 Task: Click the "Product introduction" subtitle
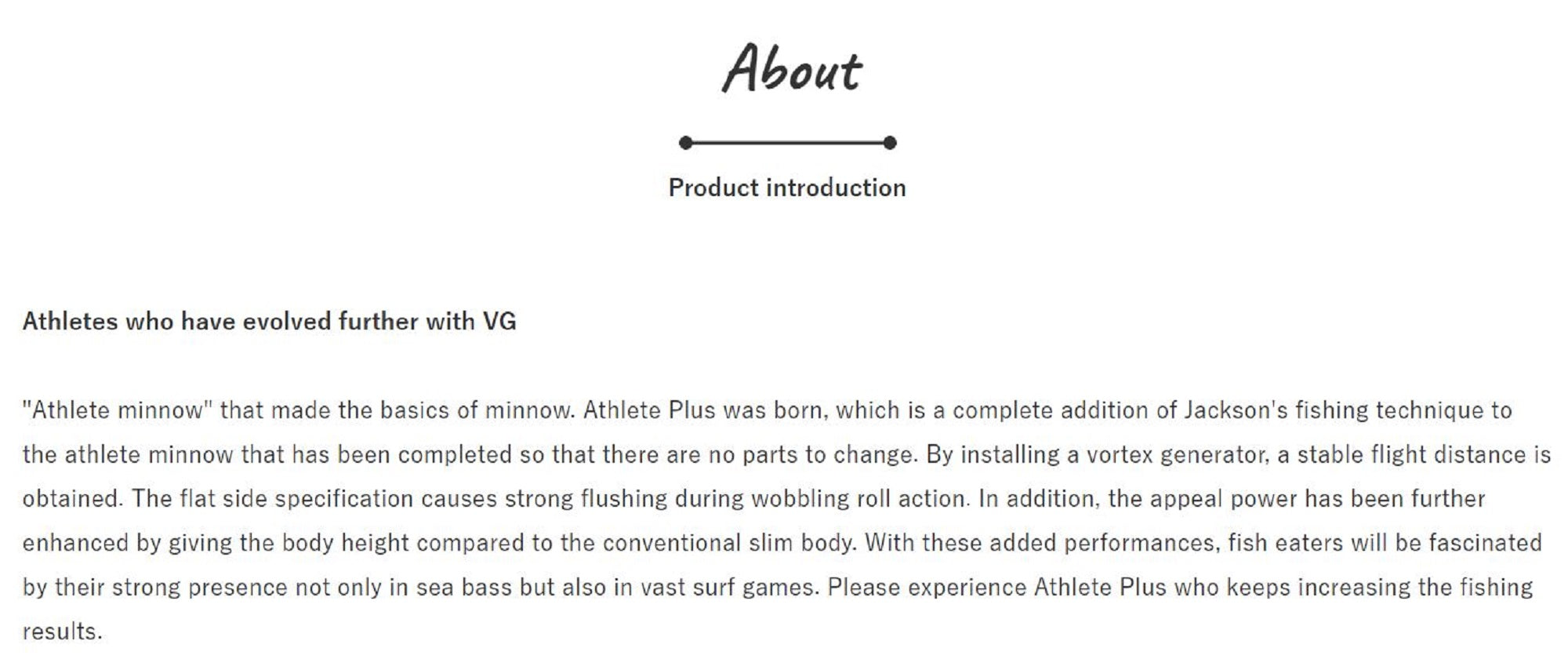pos(787,188)
